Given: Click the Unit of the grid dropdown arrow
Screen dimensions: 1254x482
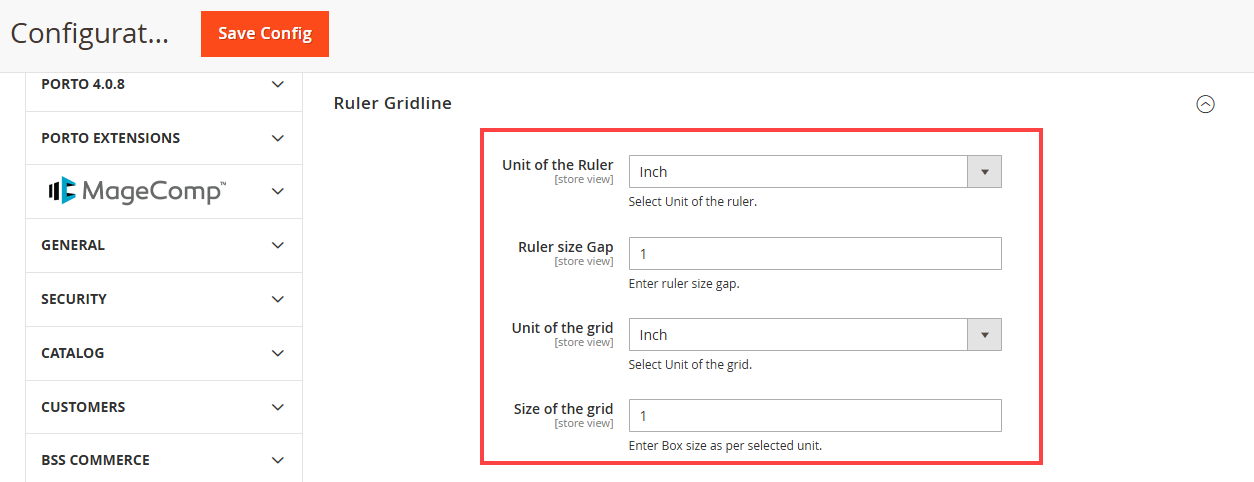Looking at the screenshot, I should click(984, 335).
